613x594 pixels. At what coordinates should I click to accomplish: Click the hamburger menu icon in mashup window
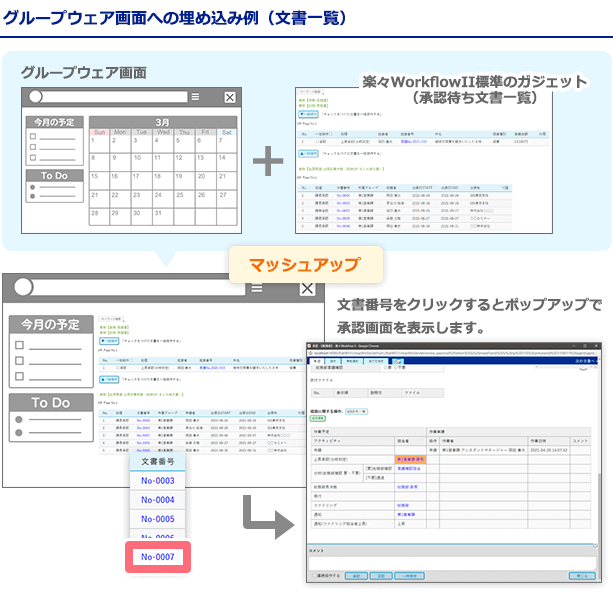(x=257, y=289)
